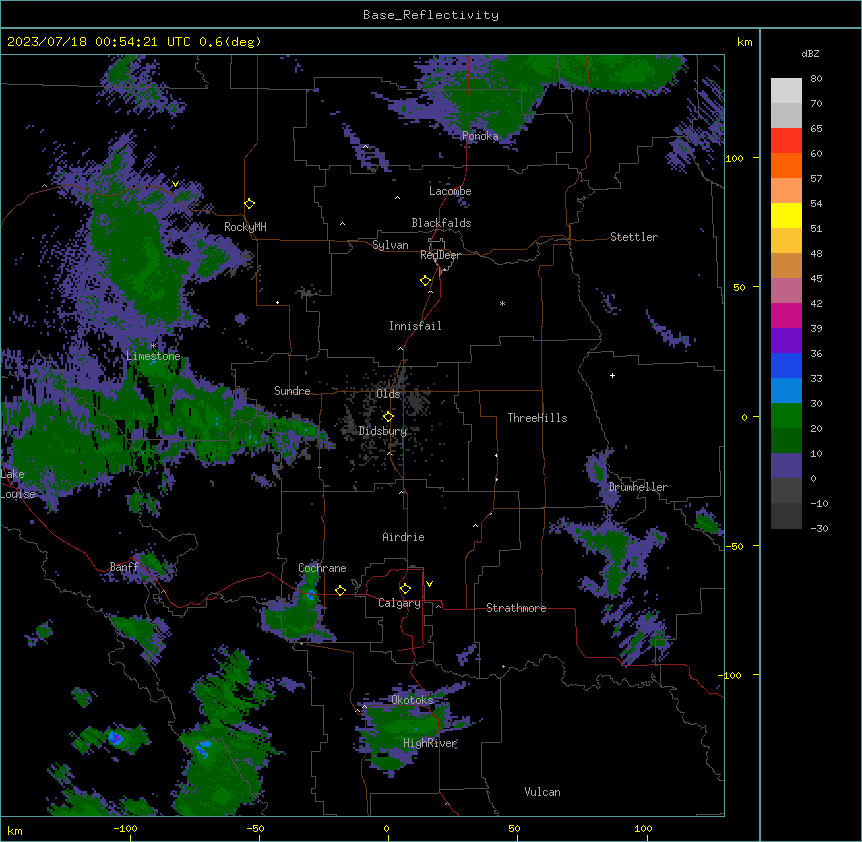Image resolution: width=862 pixels, height=842 pixels.
Task: Click the light gray 80 dBZ legend color
Action: (786, 91)
